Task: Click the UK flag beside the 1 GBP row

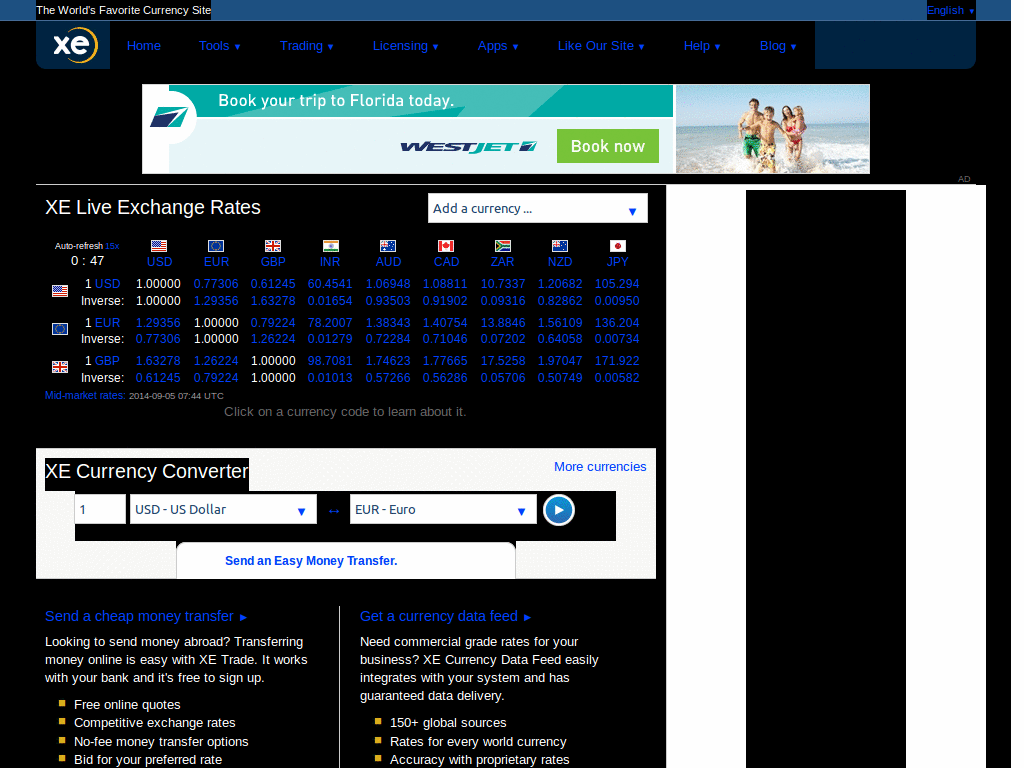Action: [x=60, y=367]
